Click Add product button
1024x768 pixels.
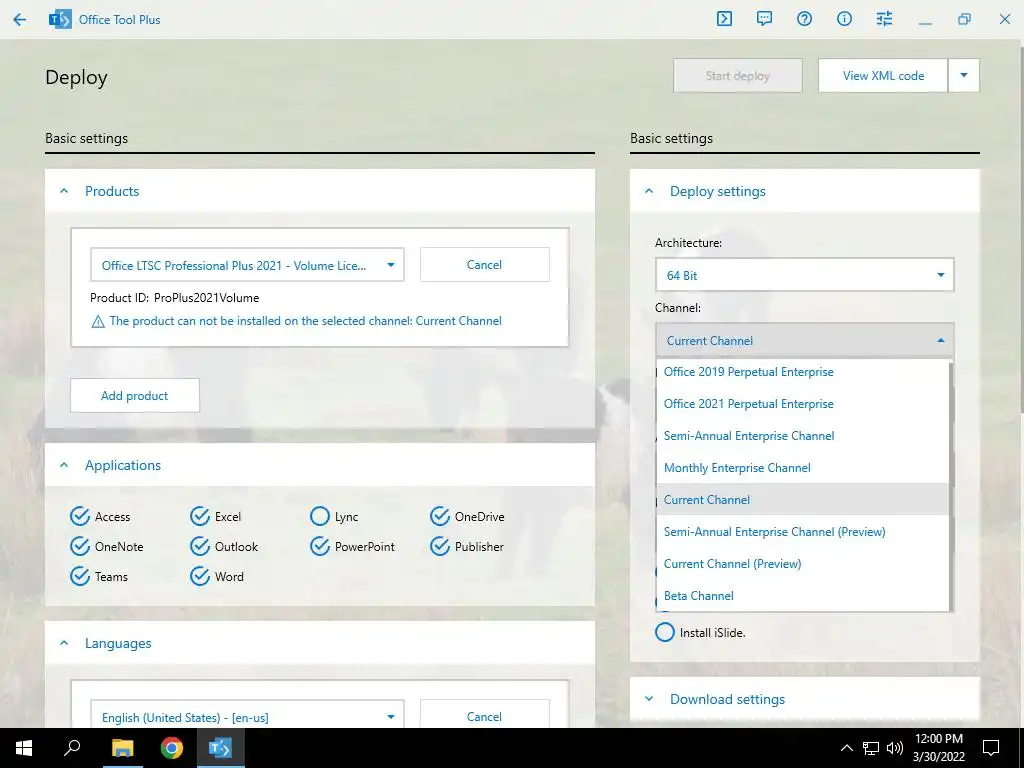pos(135,395)
